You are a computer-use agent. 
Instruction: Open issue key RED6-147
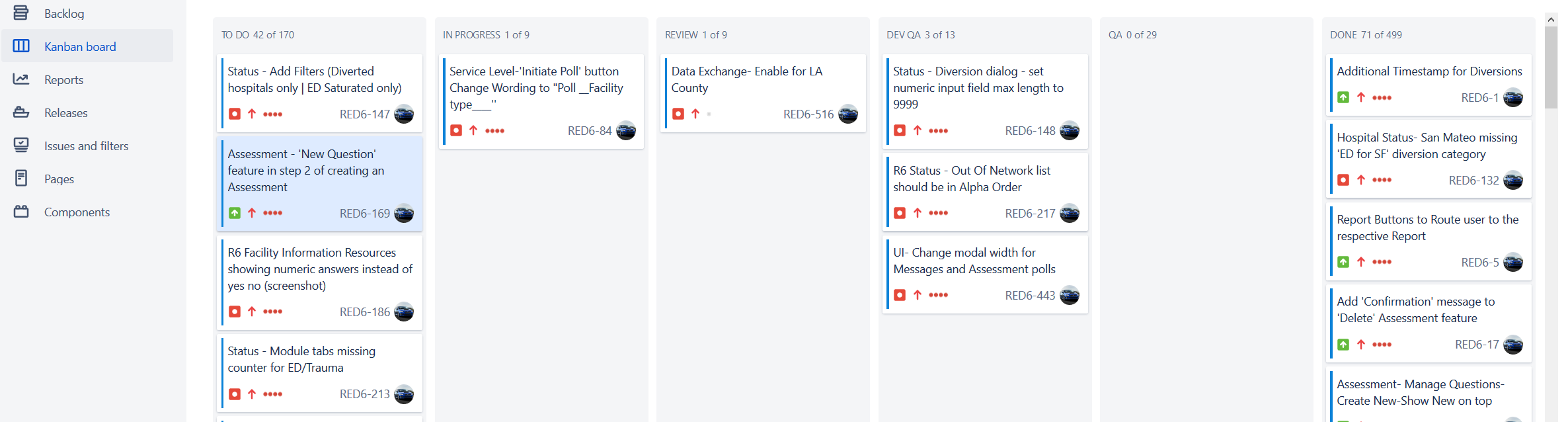[365, 114]
